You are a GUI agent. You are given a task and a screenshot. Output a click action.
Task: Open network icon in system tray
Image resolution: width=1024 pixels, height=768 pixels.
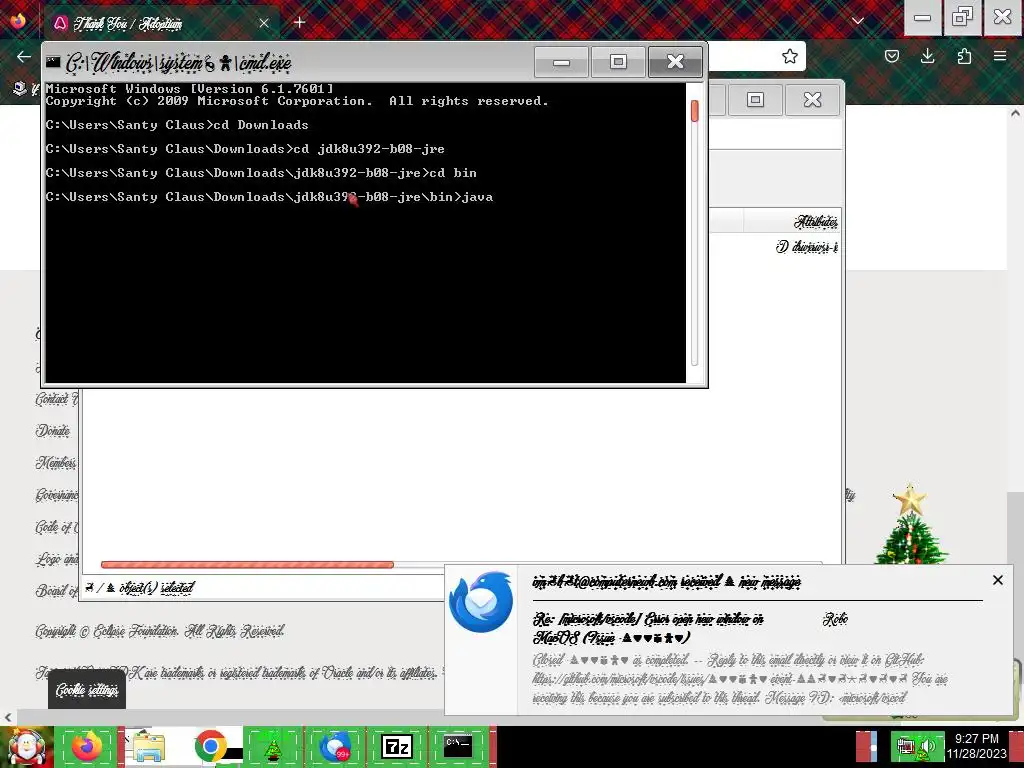[905, 746]
